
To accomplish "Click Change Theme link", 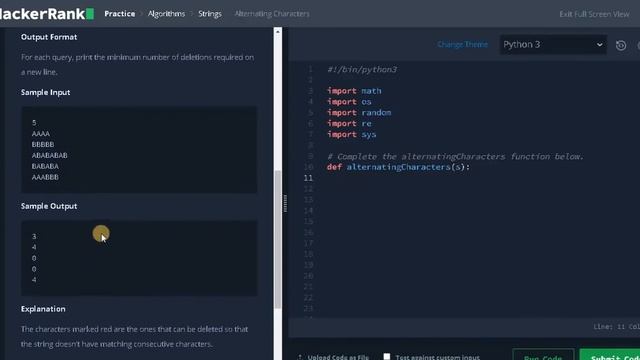I will pos(462,44).
